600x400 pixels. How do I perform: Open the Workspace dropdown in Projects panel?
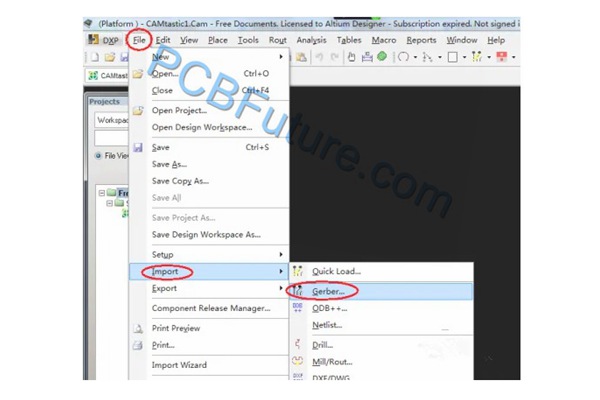[108, 120]
